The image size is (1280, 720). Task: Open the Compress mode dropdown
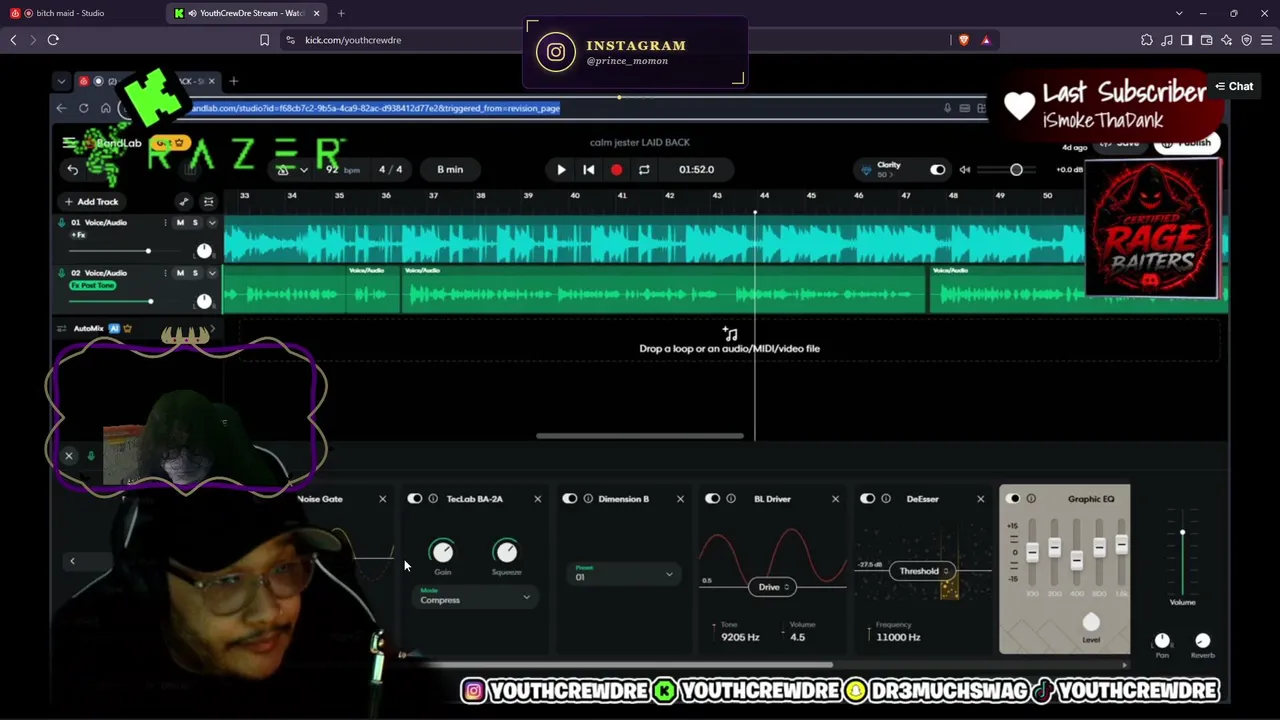click(x=475, y=598)
